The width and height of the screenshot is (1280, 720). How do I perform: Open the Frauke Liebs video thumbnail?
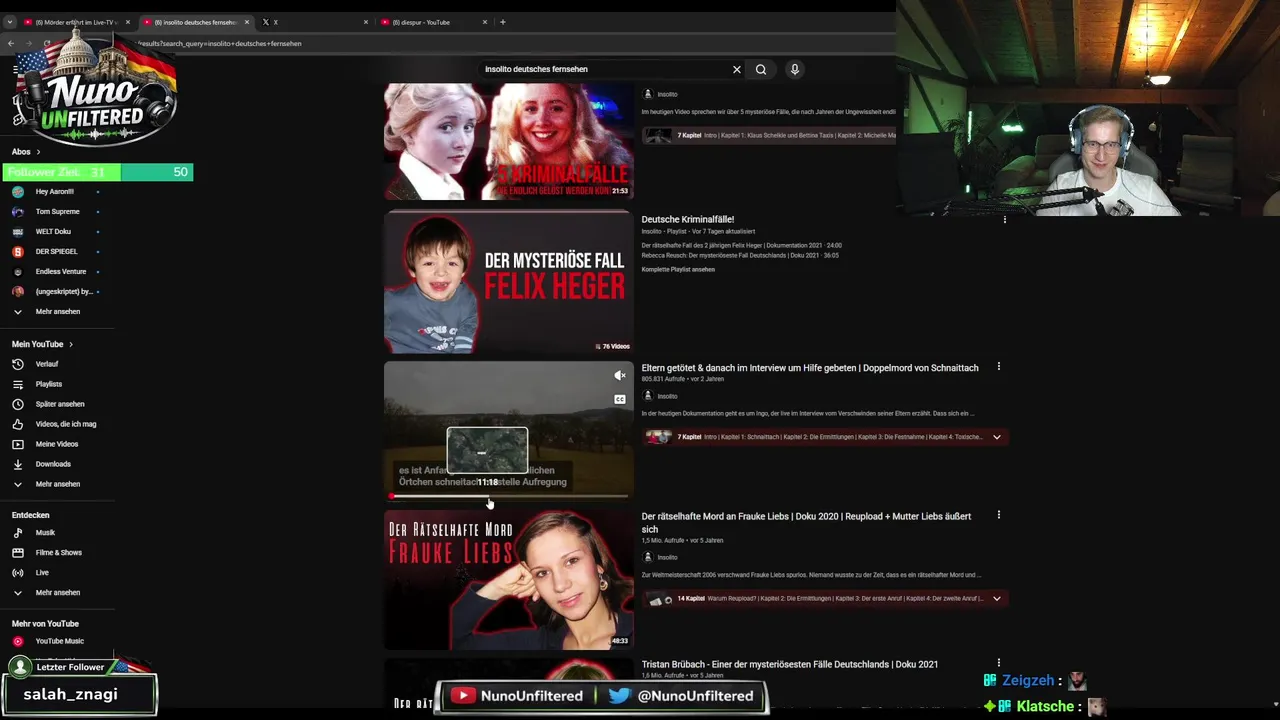pos(509,580)
